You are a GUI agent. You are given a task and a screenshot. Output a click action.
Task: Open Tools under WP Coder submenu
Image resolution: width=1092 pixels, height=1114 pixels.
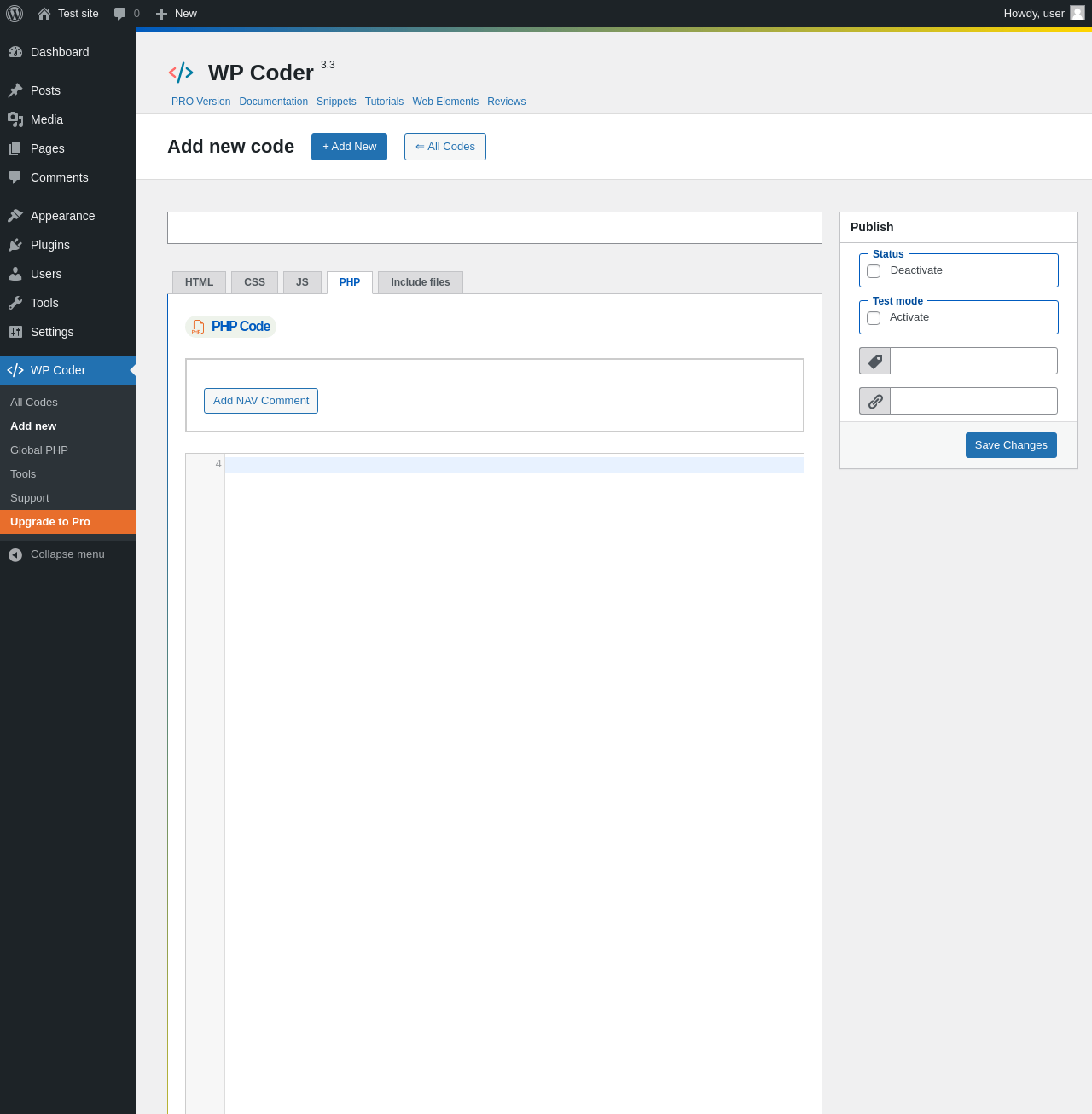tap(68, 474)
